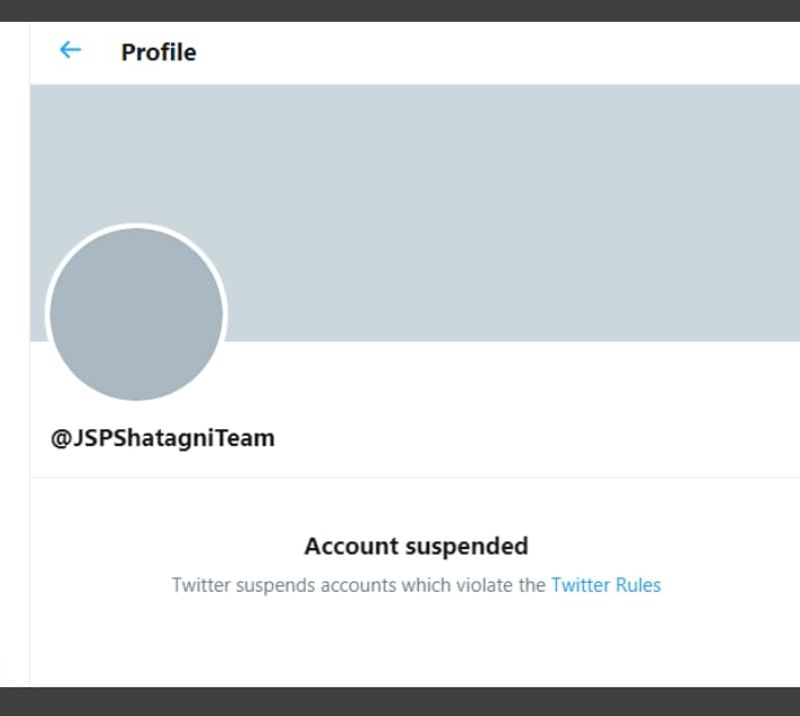Viewport: 800px width, 716px height.
Task: Click empty white area under suspension message
Action: tap(416, 645)
